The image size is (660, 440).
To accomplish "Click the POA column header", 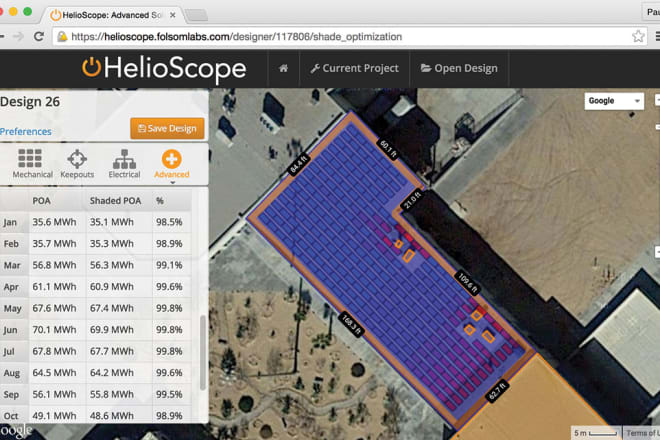I will [41, 201].
